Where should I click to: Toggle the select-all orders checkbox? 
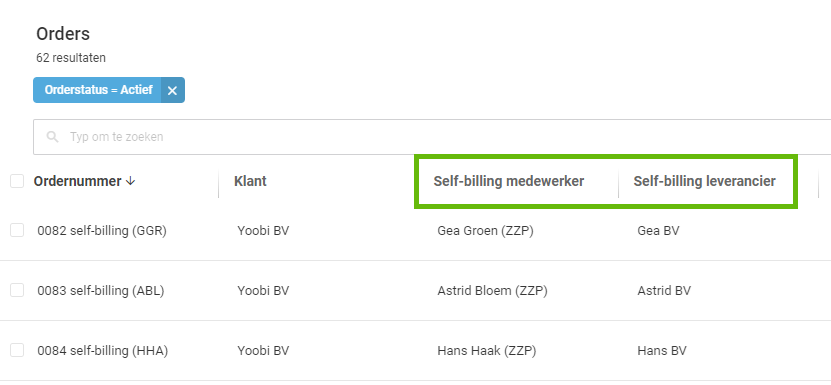click(17, 181)
